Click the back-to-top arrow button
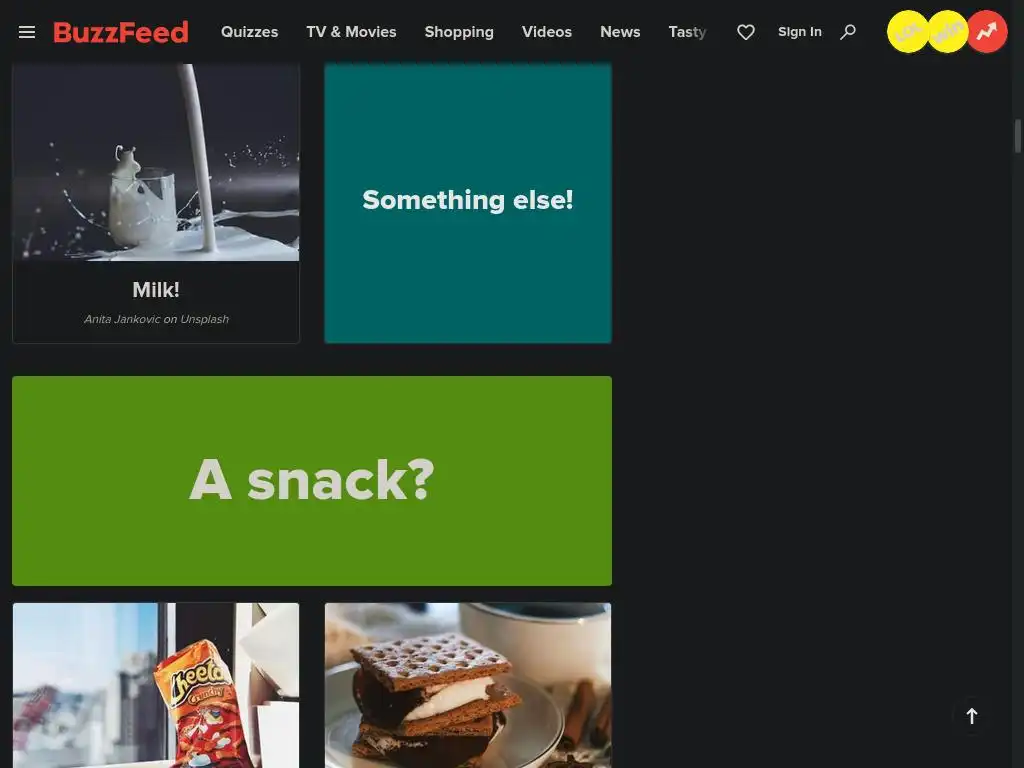Viewport: 1024px width, 768px height. tap(972, 716)
